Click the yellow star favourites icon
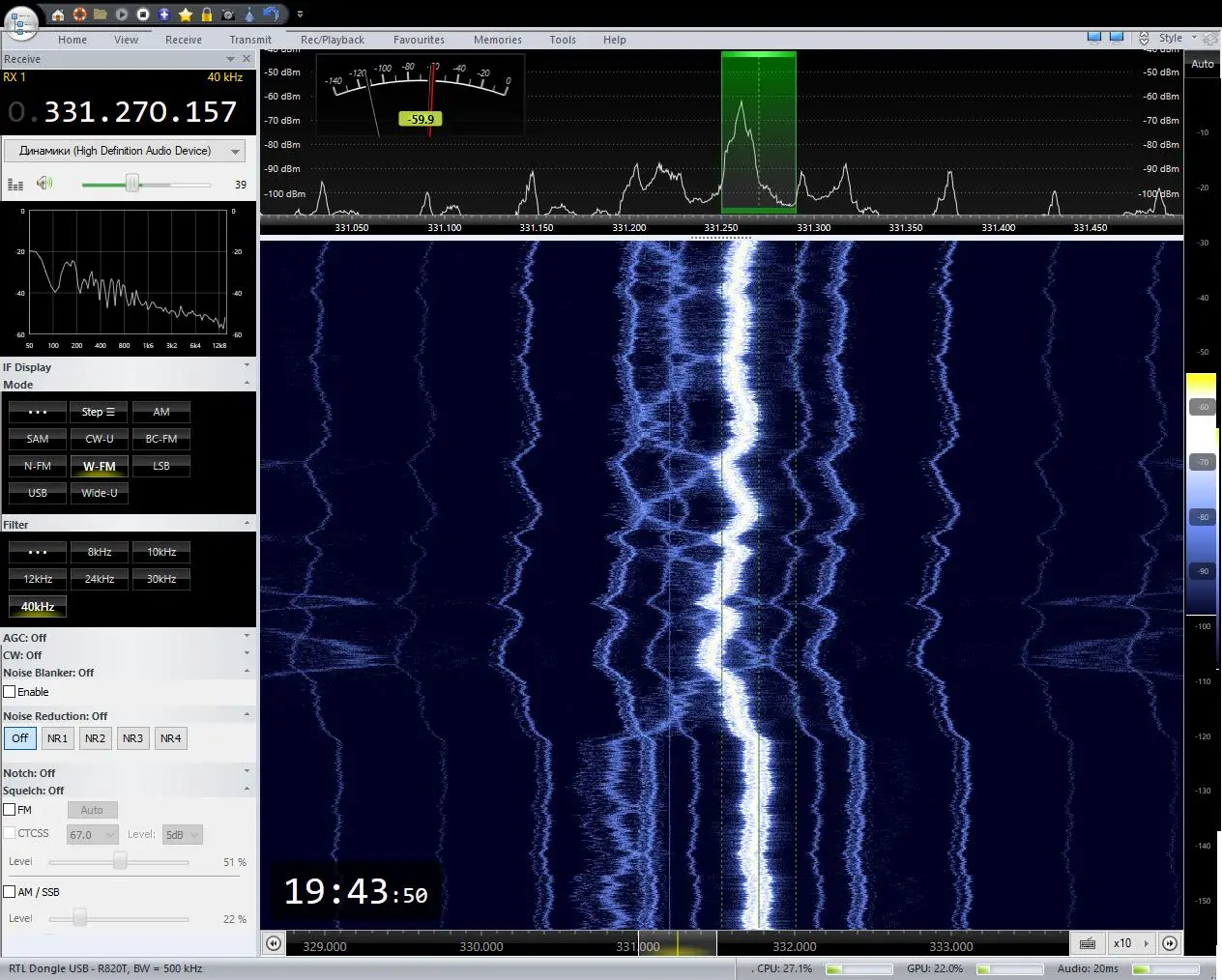 click(186, 14)
